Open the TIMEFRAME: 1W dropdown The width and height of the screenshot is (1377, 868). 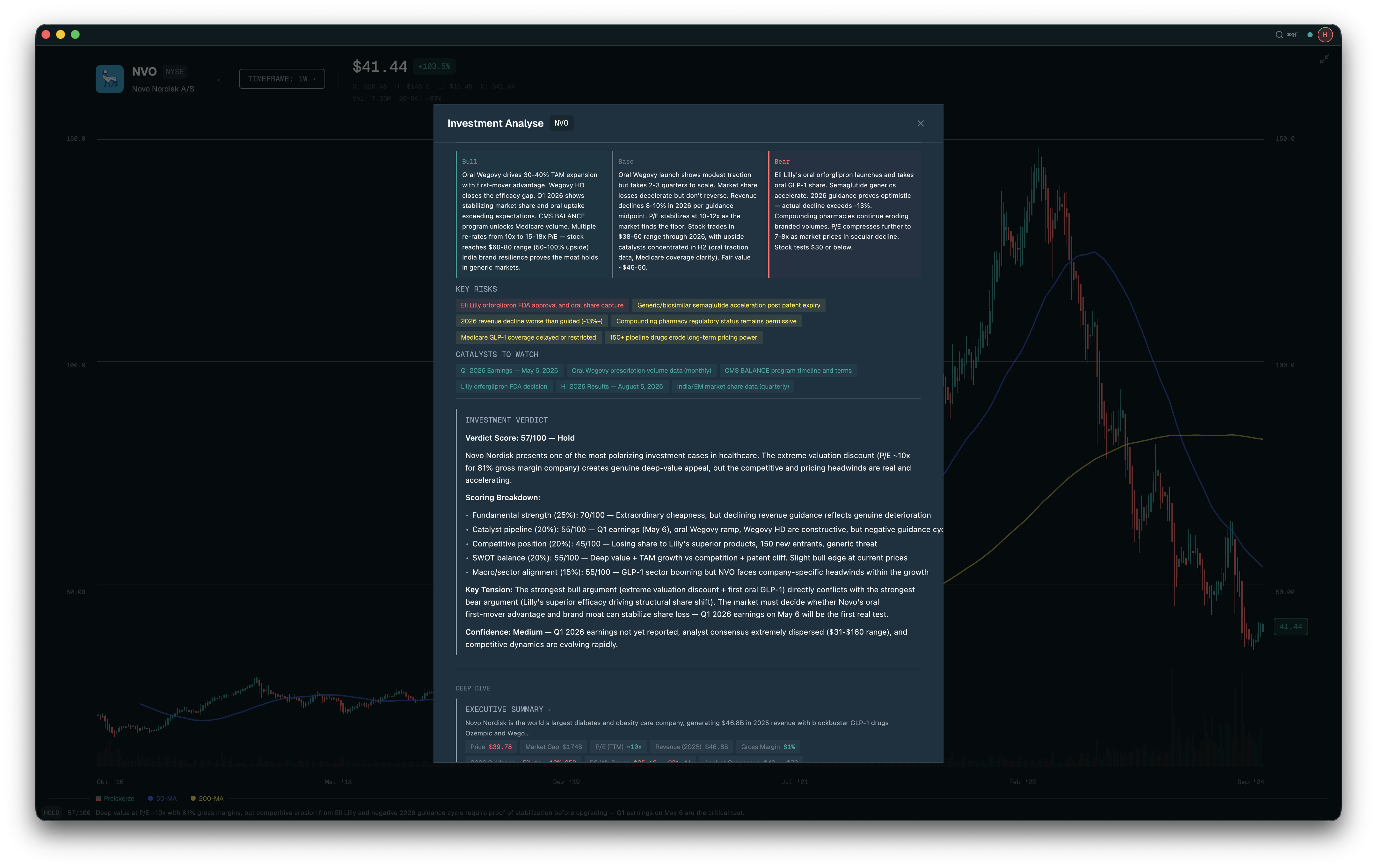281,79
